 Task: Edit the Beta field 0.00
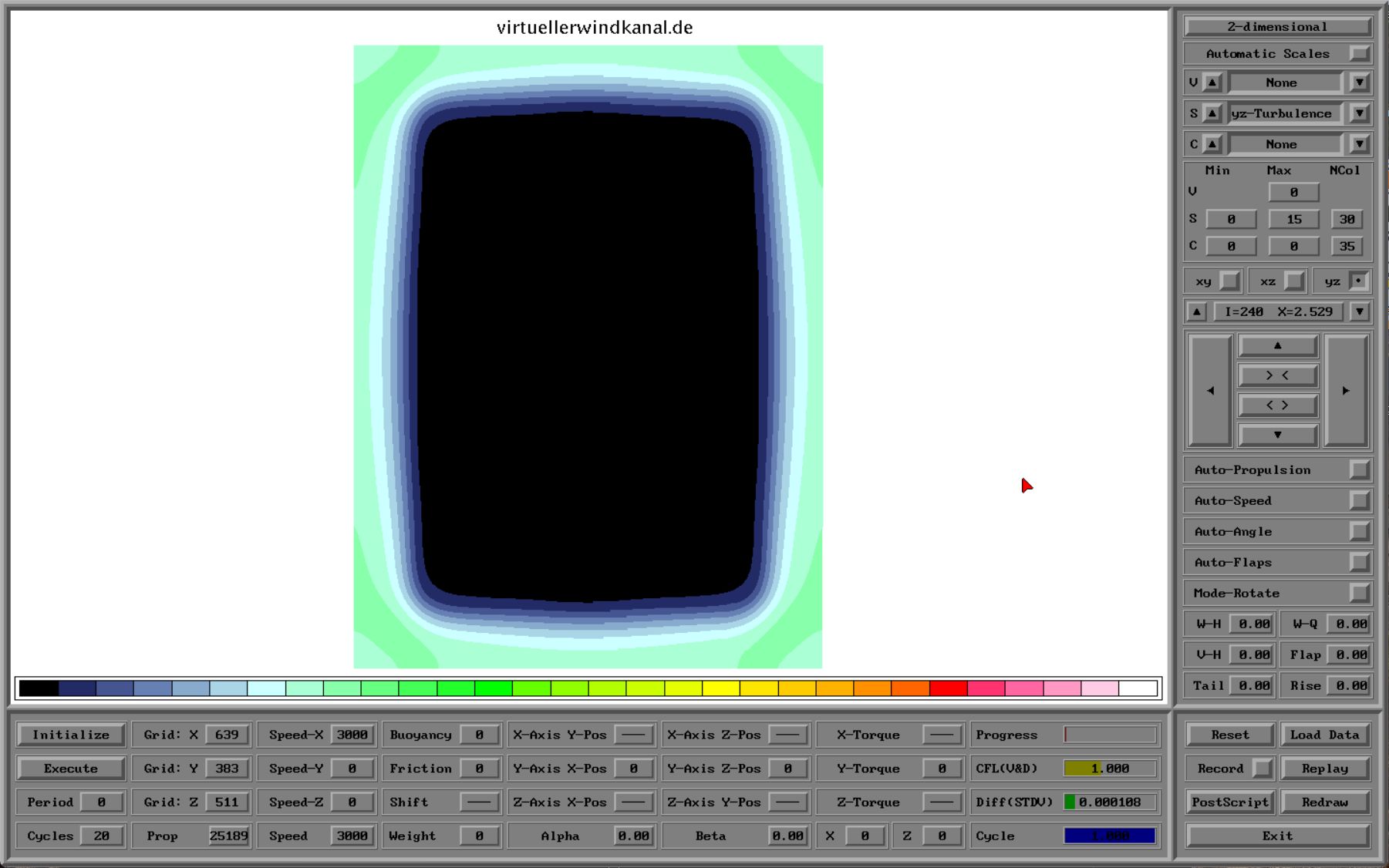tap(787, 836)
